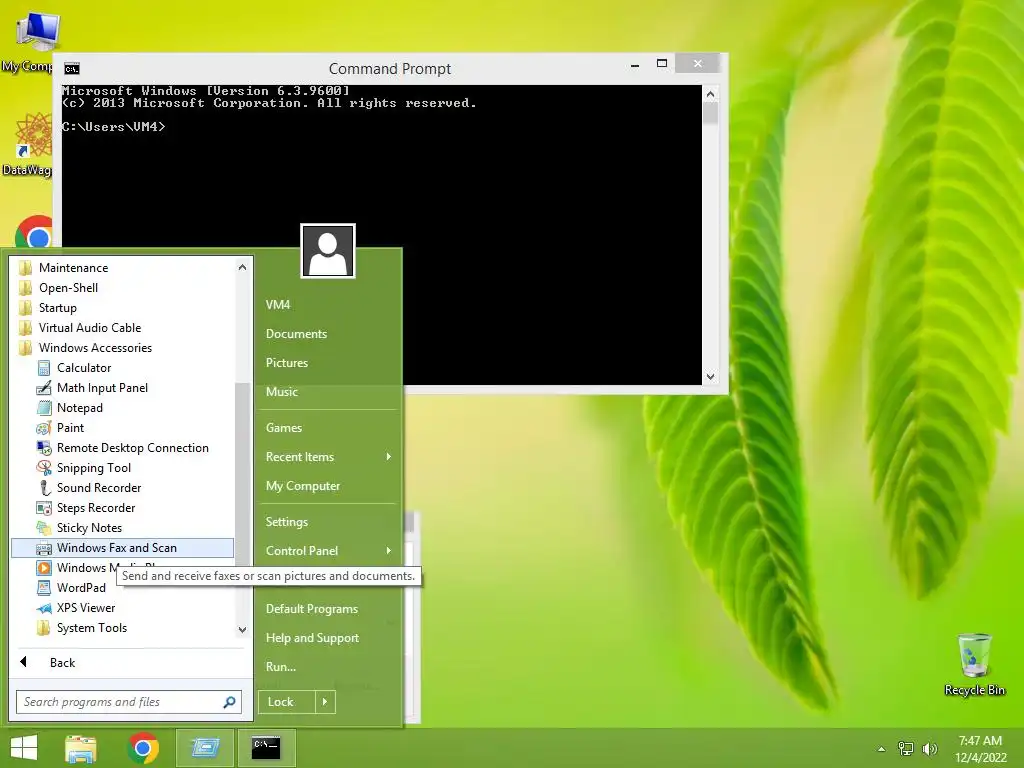The width and height of the screenshot is (1024, 768).
Task: Minimize the Command Prompt window
Action: 635,65
